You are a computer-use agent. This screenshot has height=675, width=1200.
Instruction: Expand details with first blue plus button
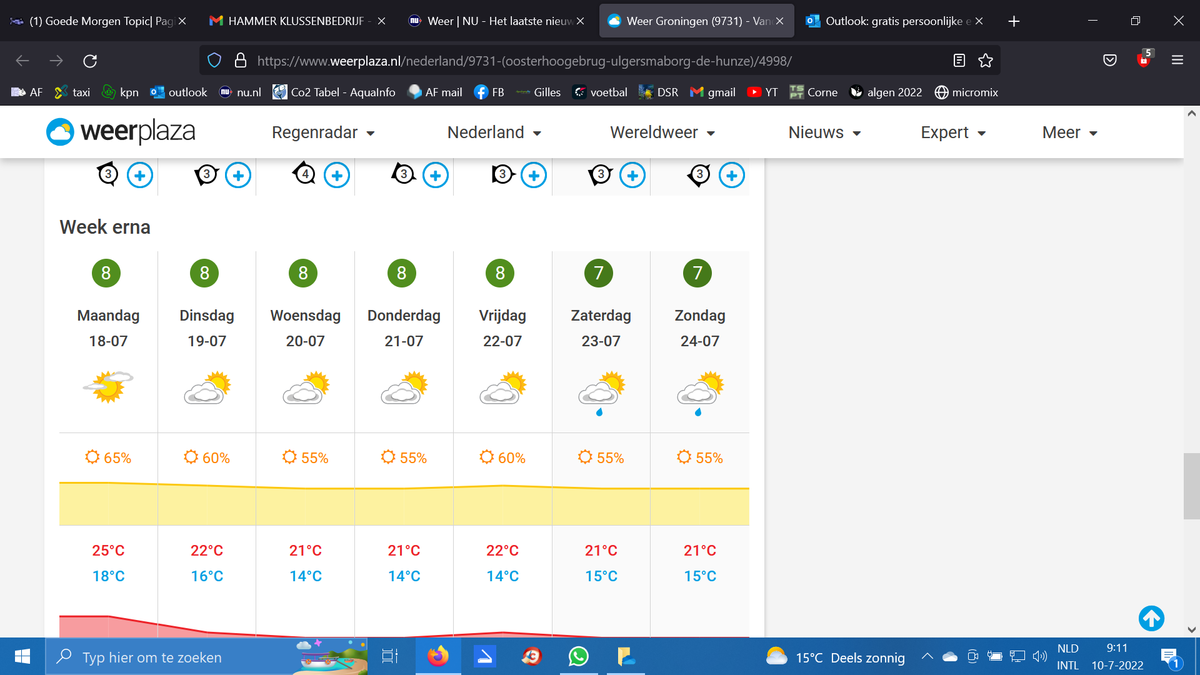tap(140, 175)
